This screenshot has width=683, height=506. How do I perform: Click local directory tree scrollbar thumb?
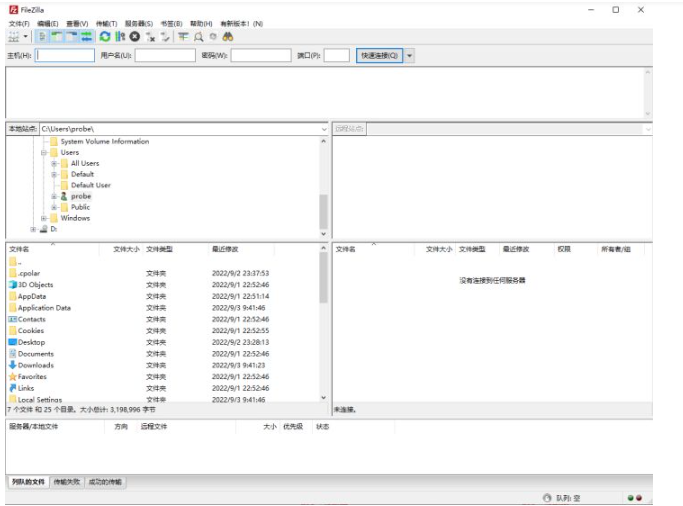click(x=323, y=212)
